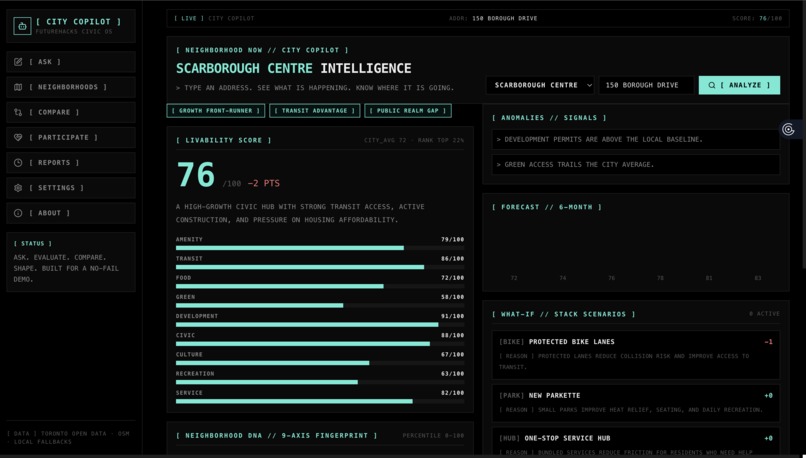This screenshot has width=806, height=458.
Task: Select the Transit Advantage tag
Action: tap(315, 111)
